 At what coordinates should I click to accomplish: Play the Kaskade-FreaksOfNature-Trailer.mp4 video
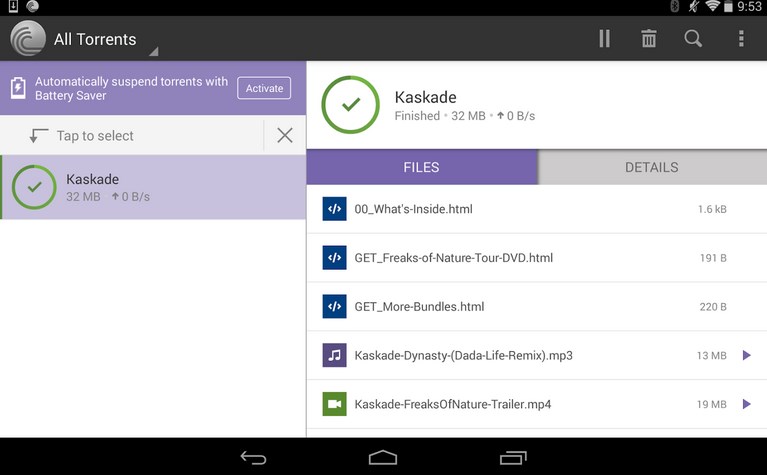point(746,404)
